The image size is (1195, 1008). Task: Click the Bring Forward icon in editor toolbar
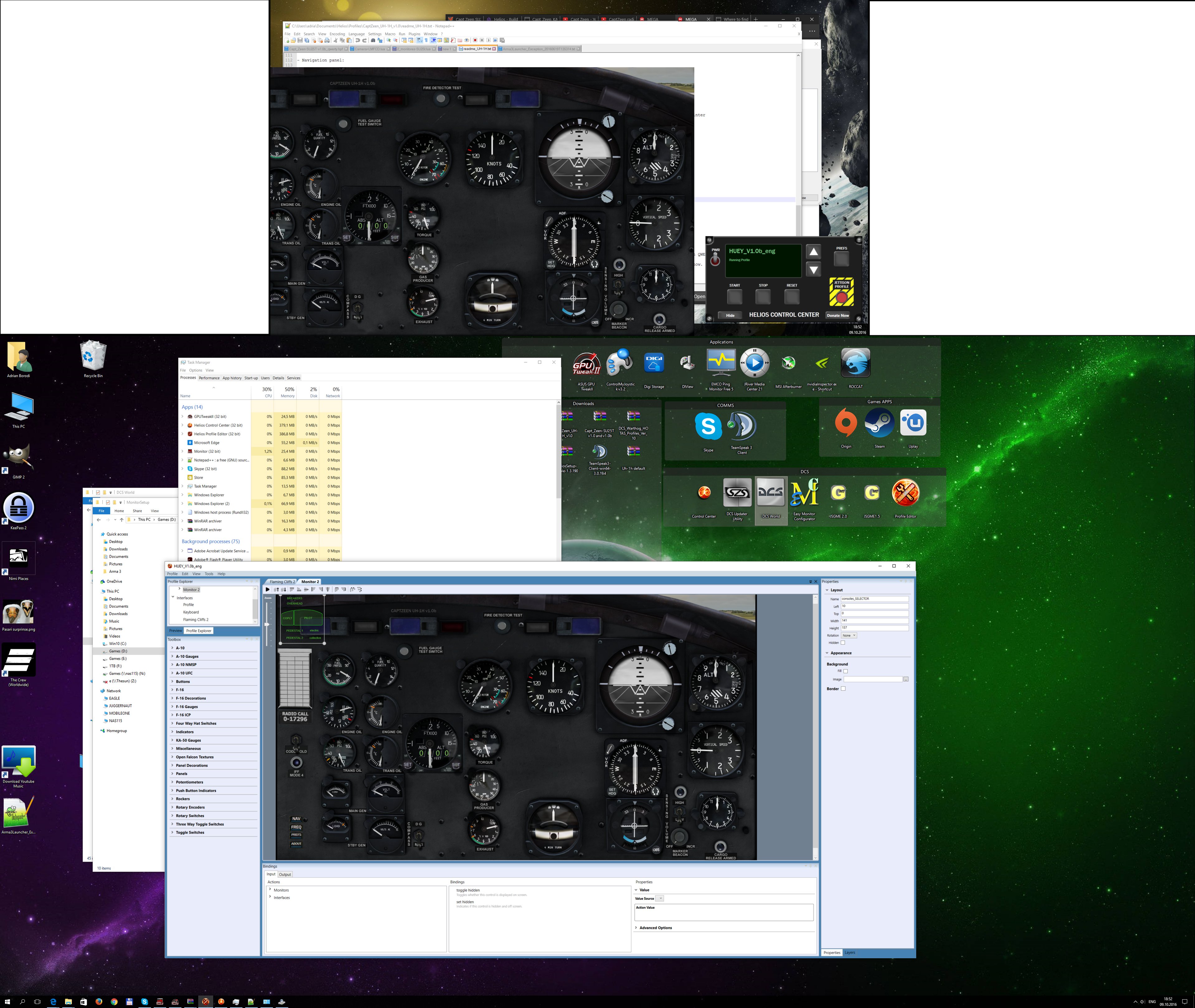point(277,589)
